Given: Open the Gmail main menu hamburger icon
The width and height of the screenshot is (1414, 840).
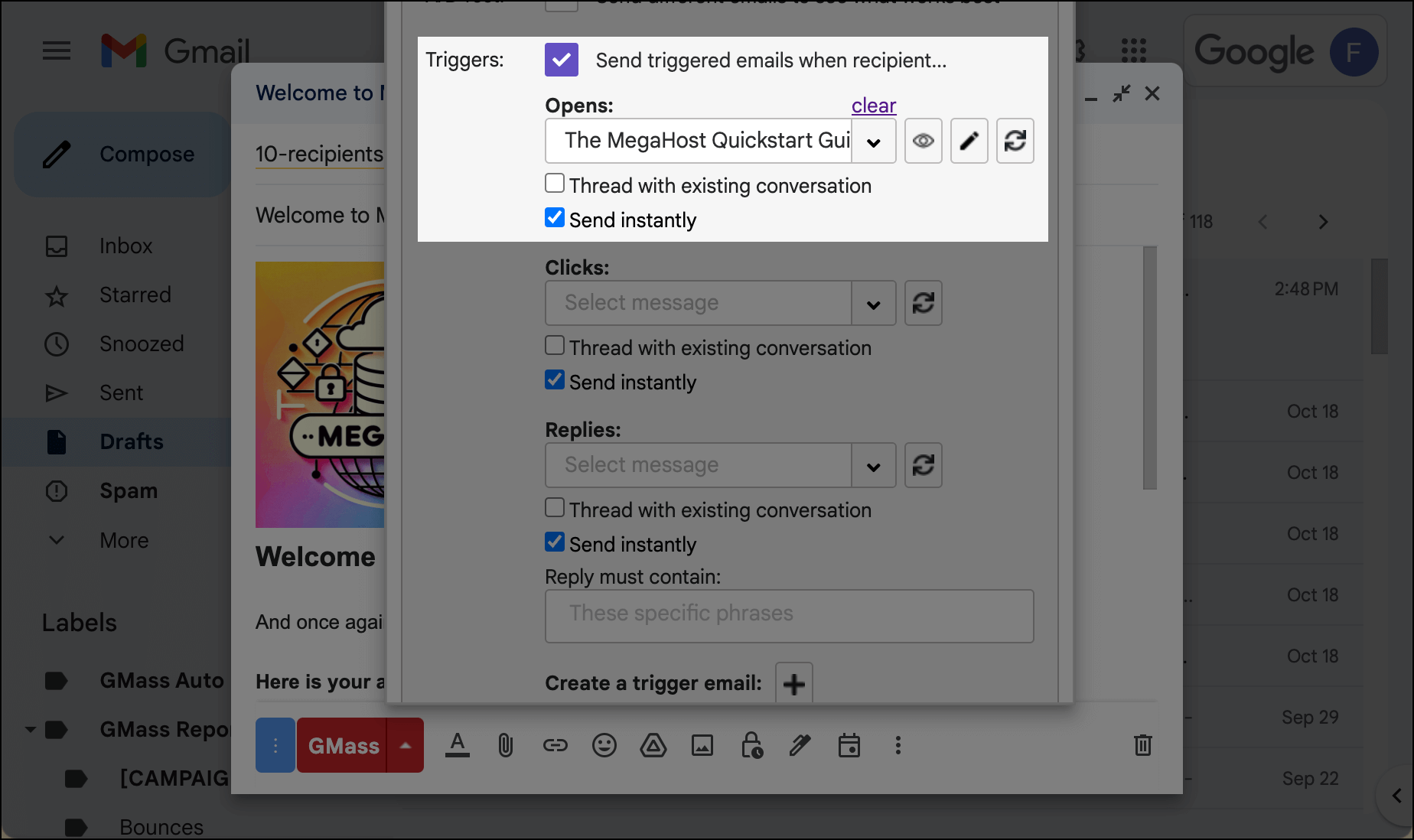Looking at the screenshot, I should tap(56, 51).
